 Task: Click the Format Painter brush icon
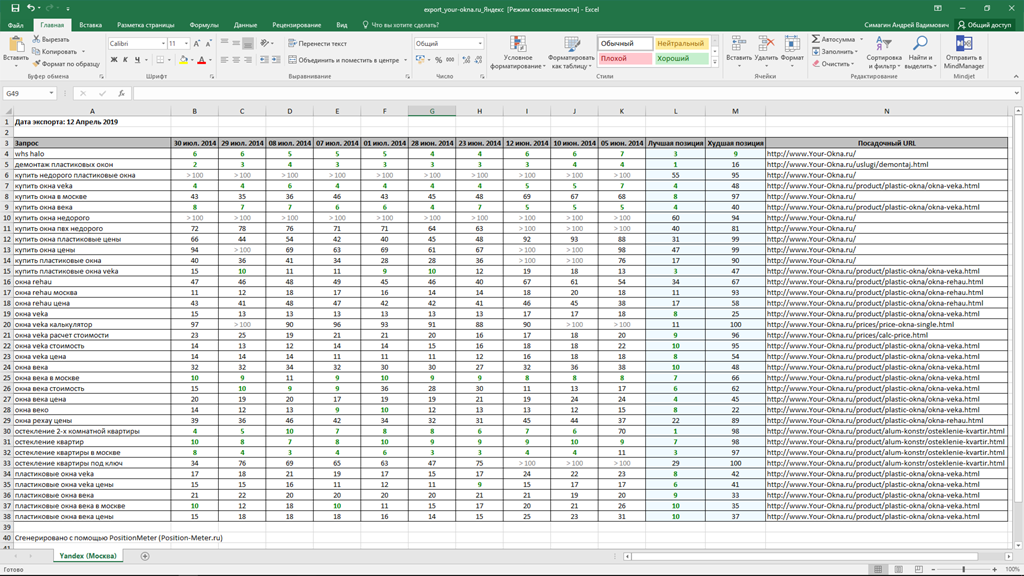point(37,64)
